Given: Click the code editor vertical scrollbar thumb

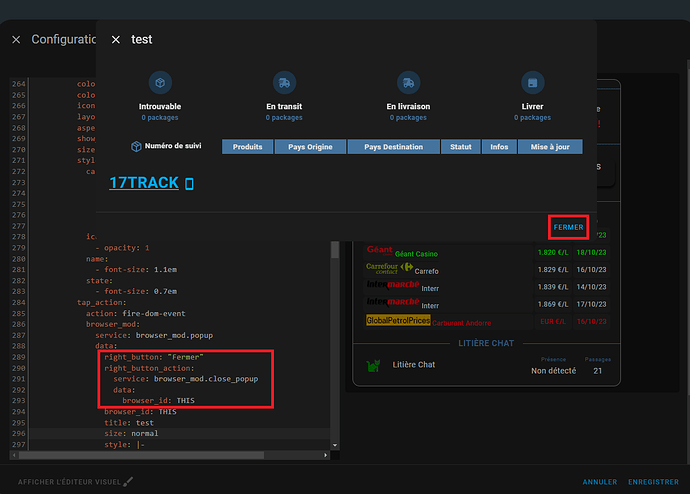Looking at the screenshot, I should tap(335, 250).
